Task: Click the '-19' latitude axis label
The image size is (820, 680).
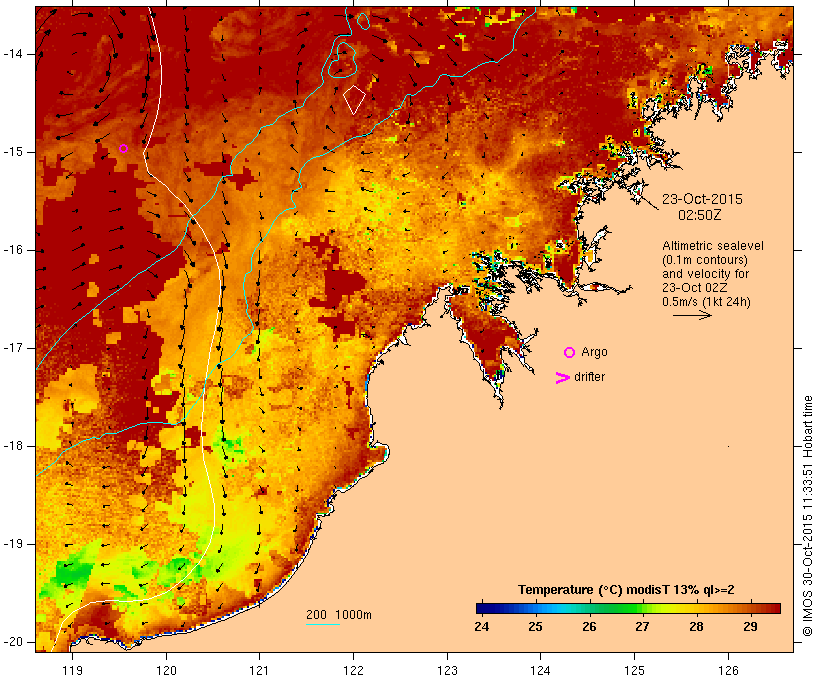Action: 13,544
